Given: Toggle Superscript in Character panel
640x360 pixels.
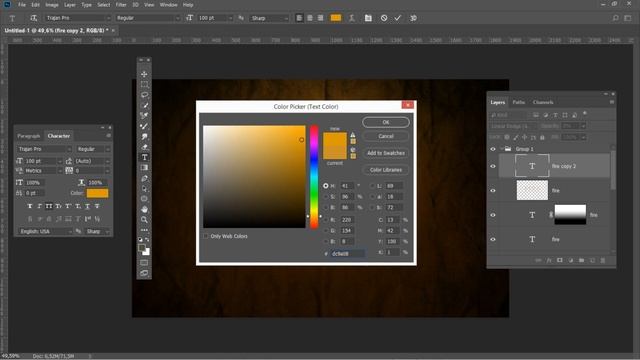Looking at the screenshot, I should click(x=68, y=206).
